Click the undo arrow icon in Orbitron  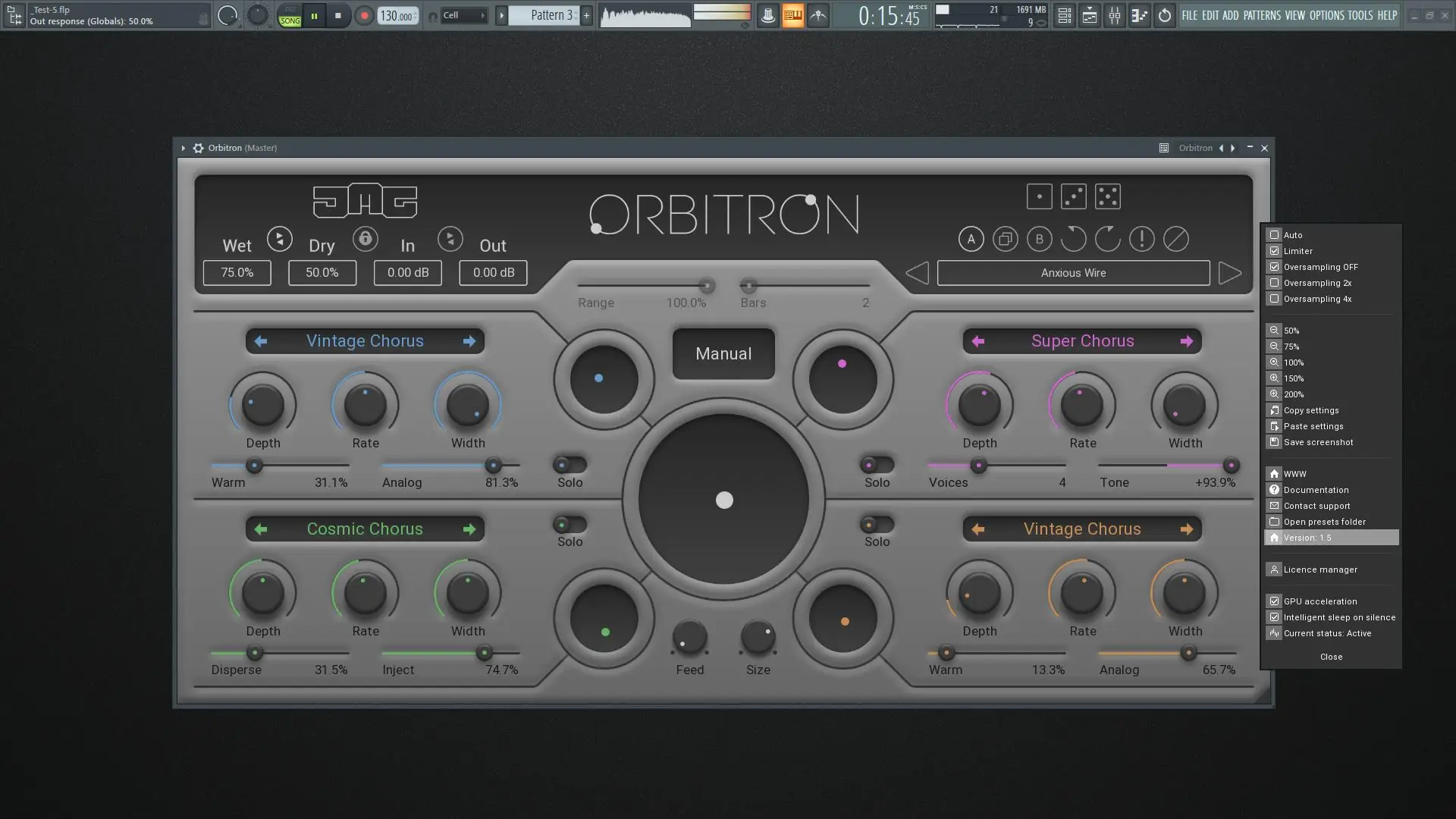pos(1072,239)
